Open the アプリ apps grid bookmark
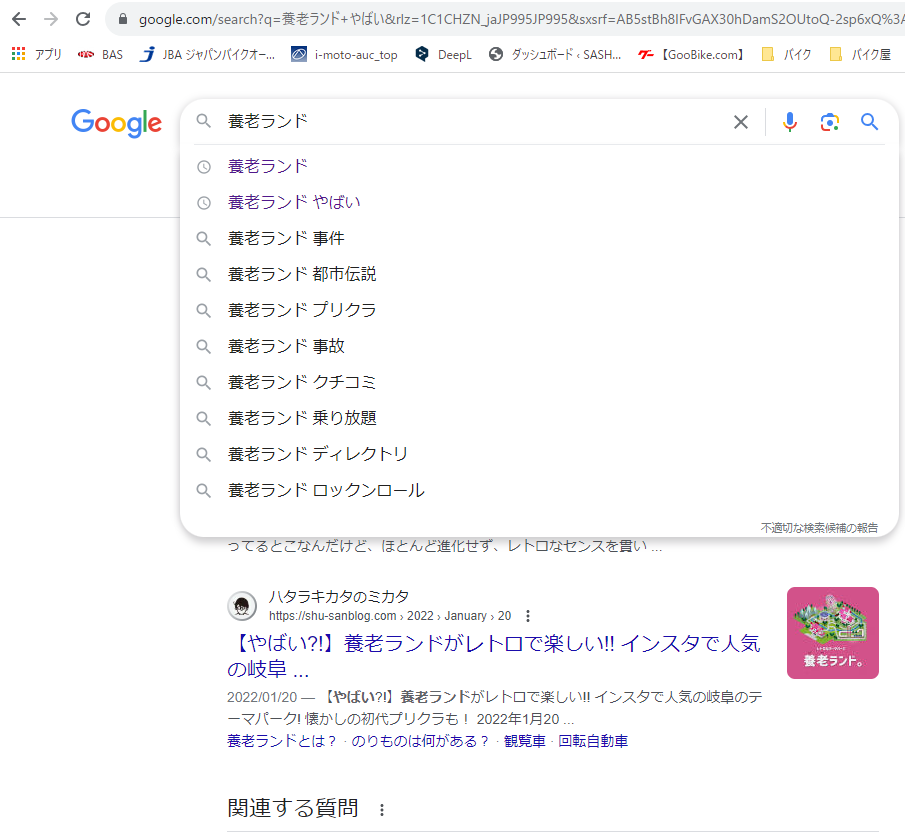This screenshot has height=833, width=905. (36, 54)
